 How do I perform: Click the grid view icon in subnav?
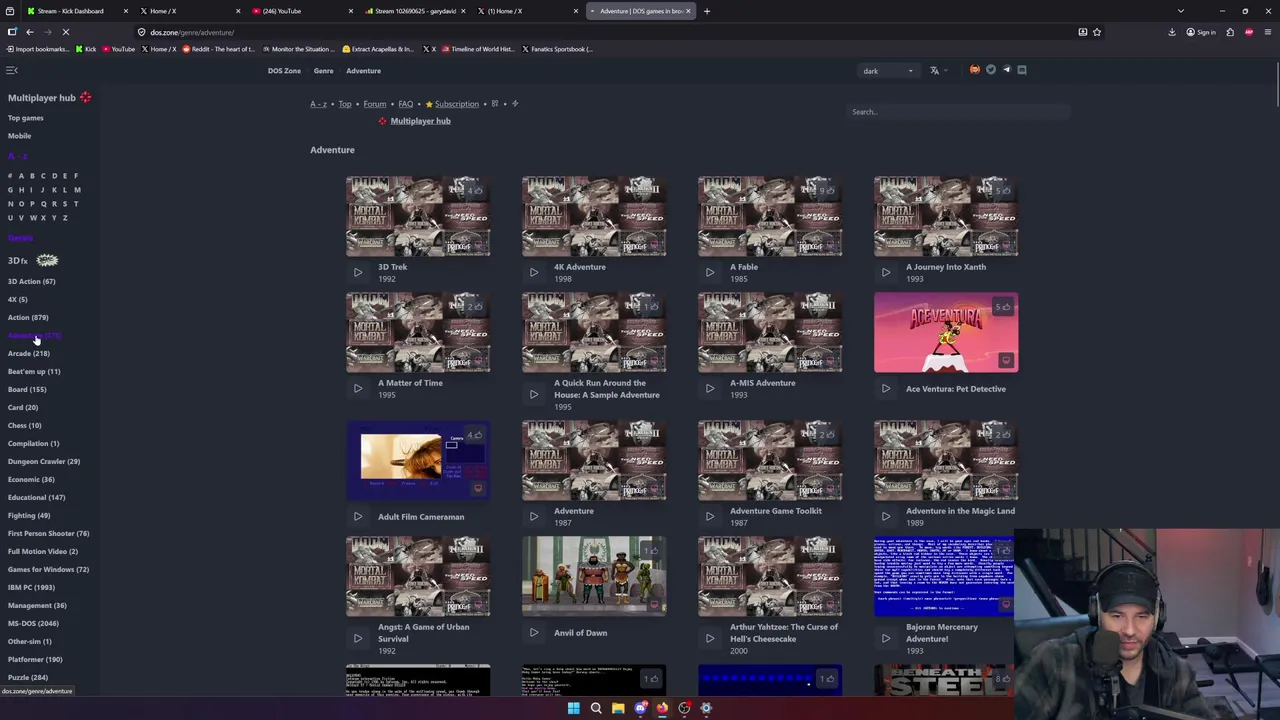click(x=495, y=104)
